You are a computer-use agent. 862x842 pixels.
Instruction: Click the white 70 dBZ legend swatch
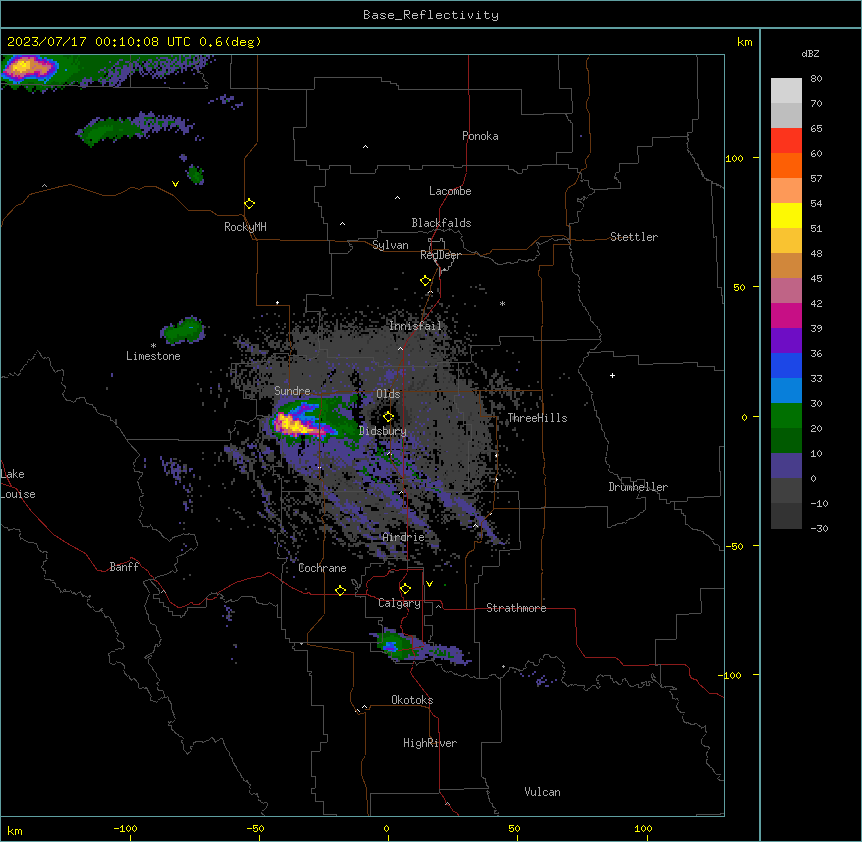click(786, 91)
